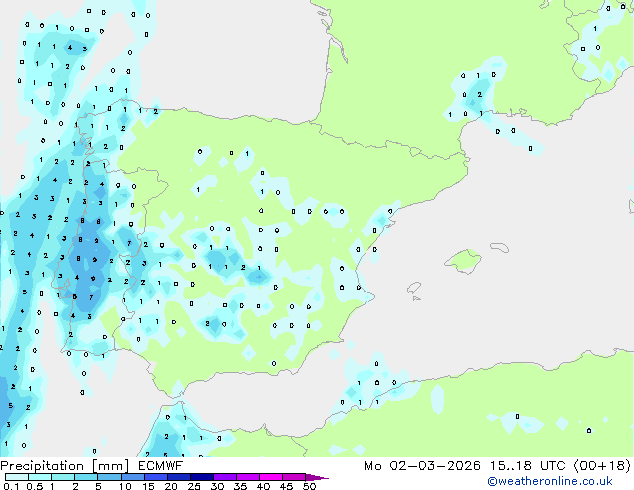634x490 pixels.
Task: Click the "[mm]" unit label
Action: point(110,466)
